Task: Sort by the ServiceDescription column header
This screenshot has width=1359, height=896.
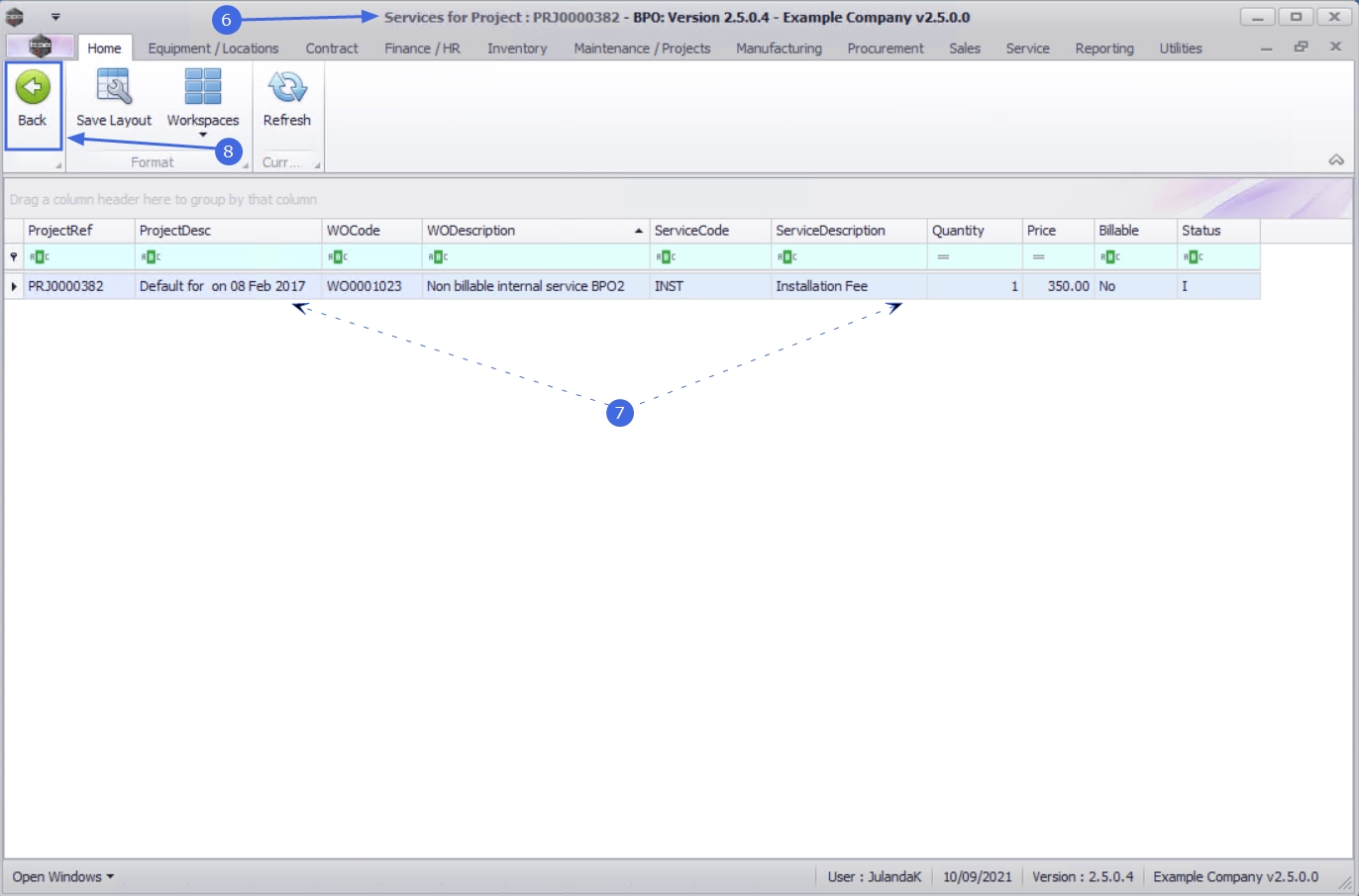Action: pos(849,231)
